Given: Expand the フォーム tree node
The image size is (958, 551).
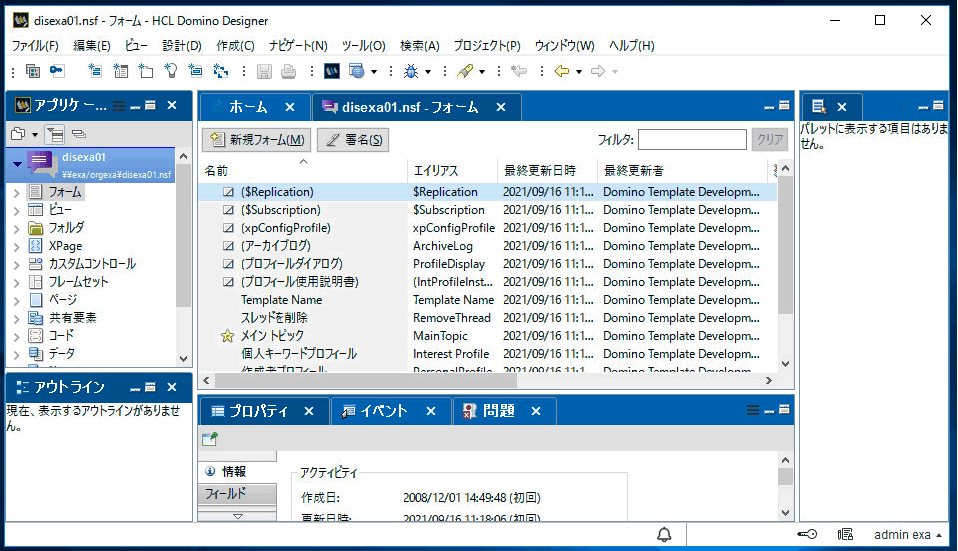Looking at the screenshot, I should [16, 193].
